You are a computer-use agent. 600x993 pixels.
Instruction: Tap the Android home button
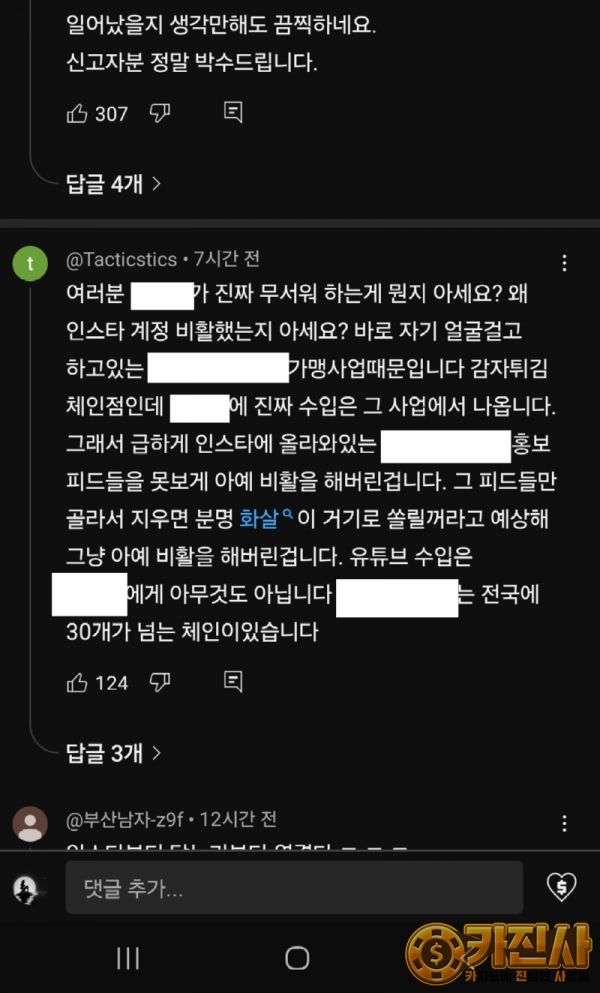click(x=297, y=959)
